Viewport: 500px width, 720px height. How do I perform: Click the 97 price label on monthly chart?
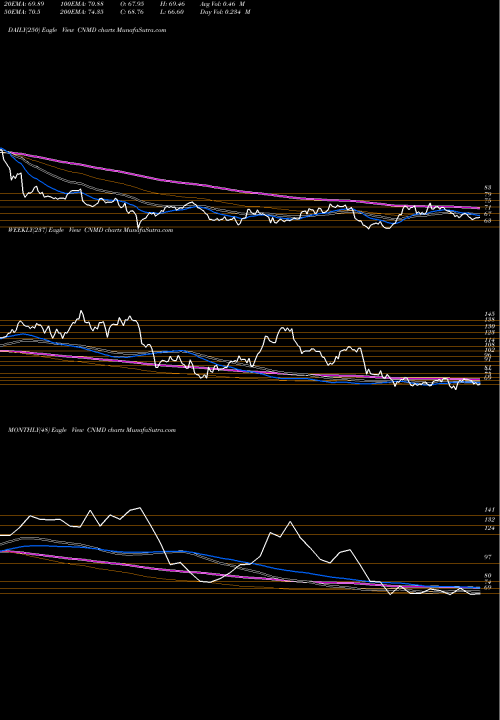pos(488,557)
